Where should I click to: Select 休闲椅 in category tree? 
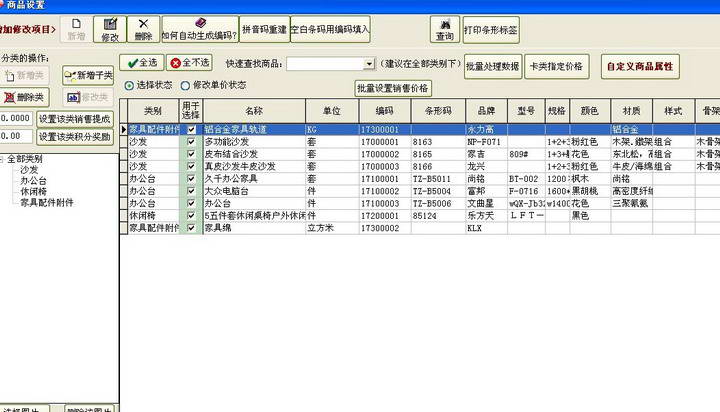[x=33, y=192]
